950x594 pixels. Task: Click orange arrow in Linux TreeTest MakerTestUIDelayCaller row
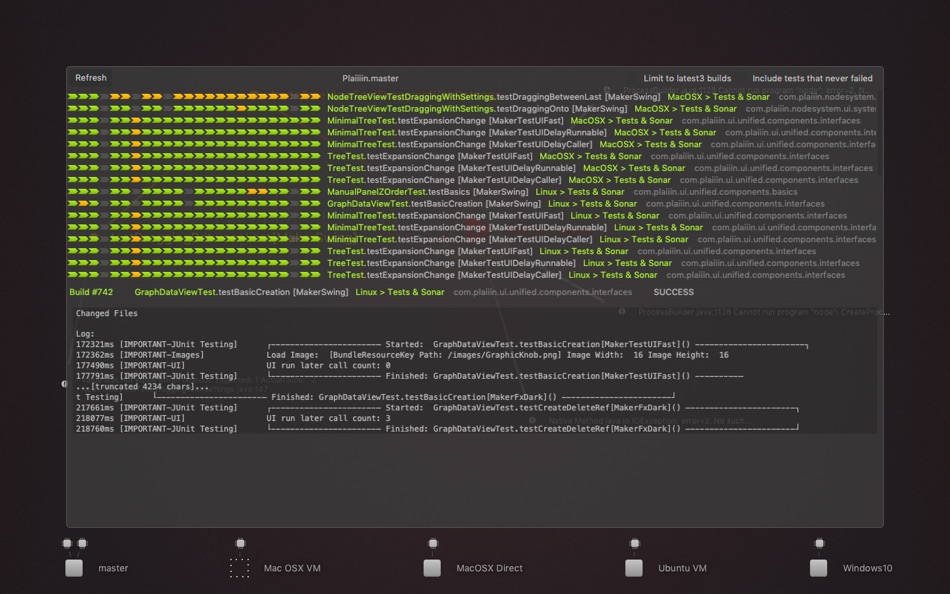pyautogui.click(x=136, y=275)
